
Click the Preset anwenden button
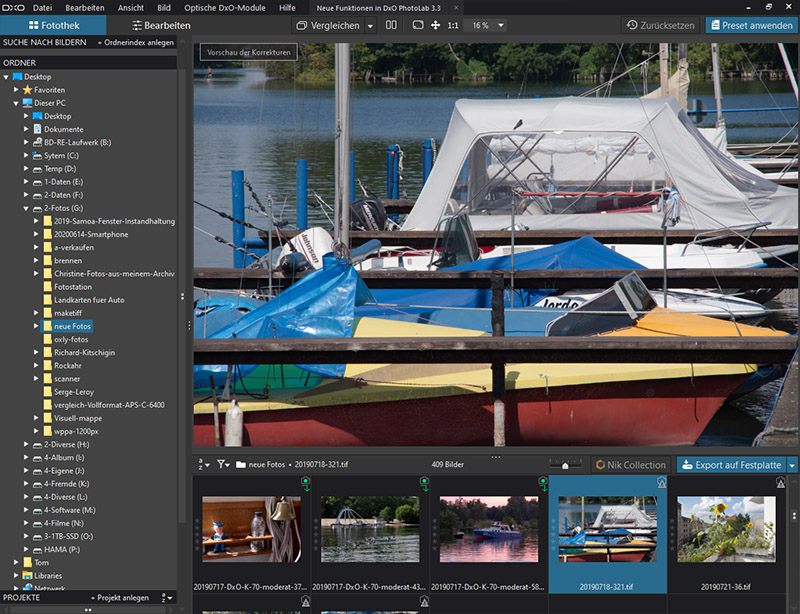click(750, 25)
